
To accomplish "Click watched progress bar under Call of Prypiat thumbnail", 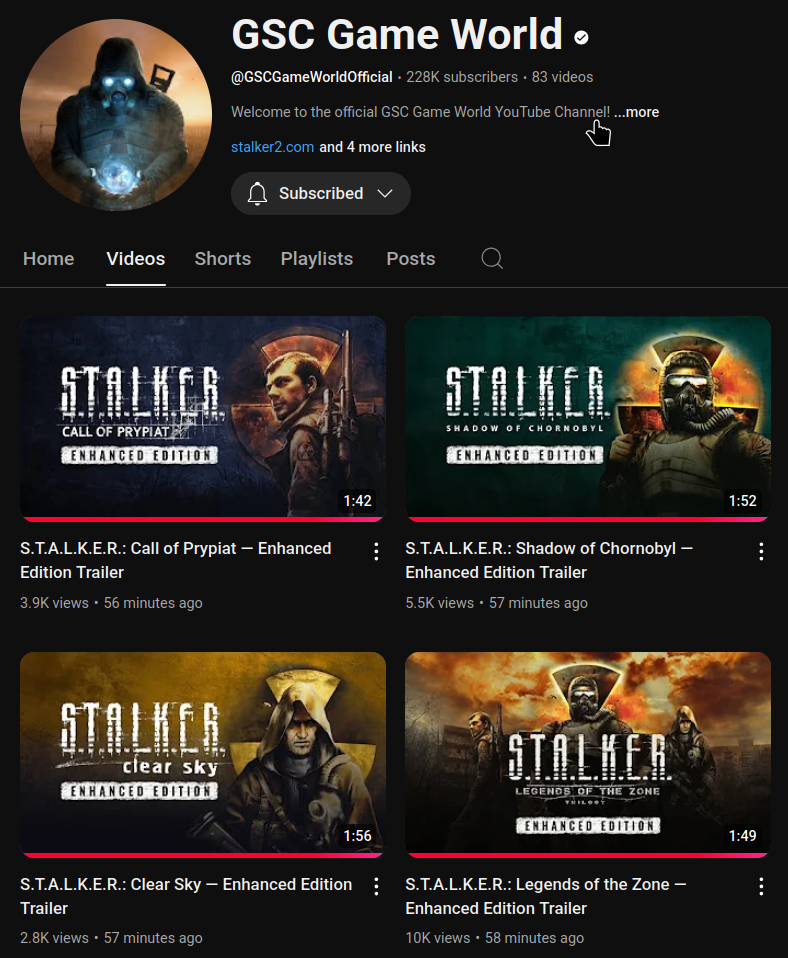I will coord(203,519).
